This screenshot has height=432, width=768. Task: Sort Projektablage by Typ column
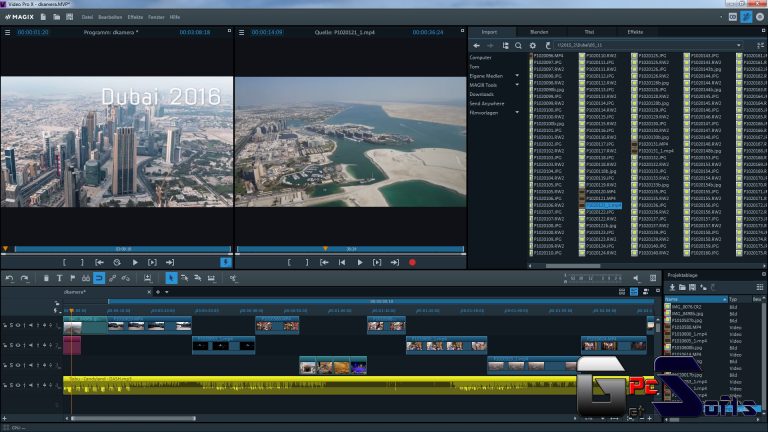coord(739,299)
